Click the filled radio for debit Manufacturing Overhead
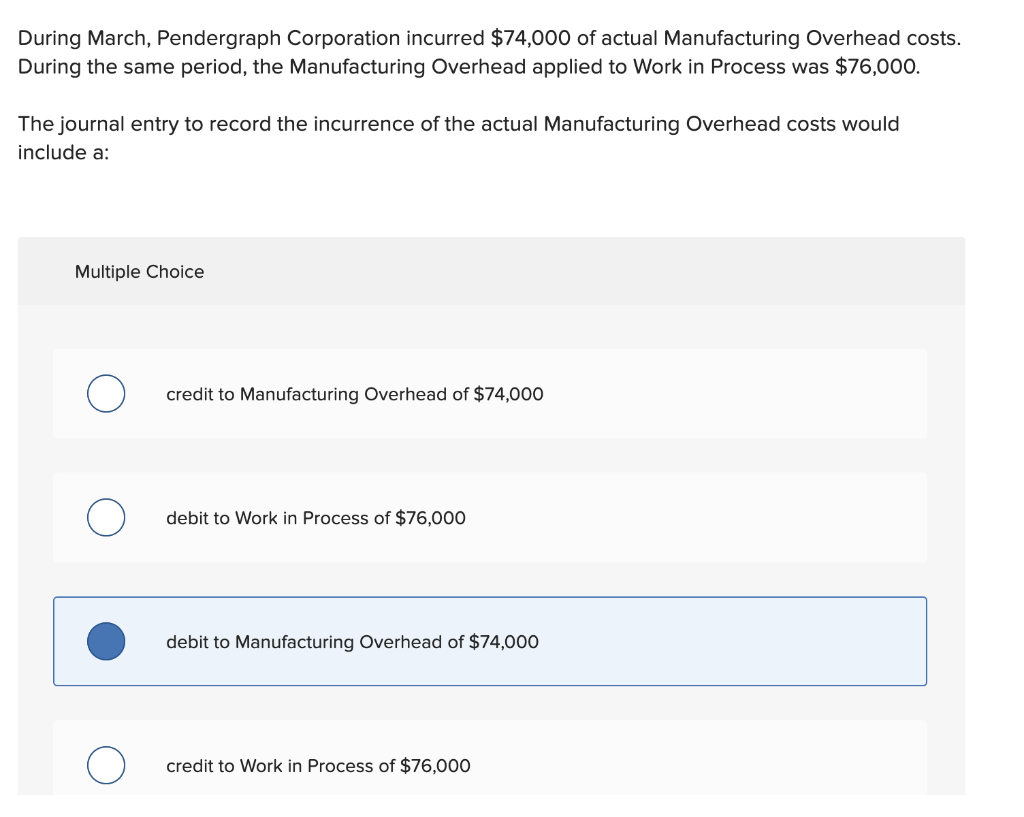Viewport: 1024px width, 817px height. coord(106,641)
